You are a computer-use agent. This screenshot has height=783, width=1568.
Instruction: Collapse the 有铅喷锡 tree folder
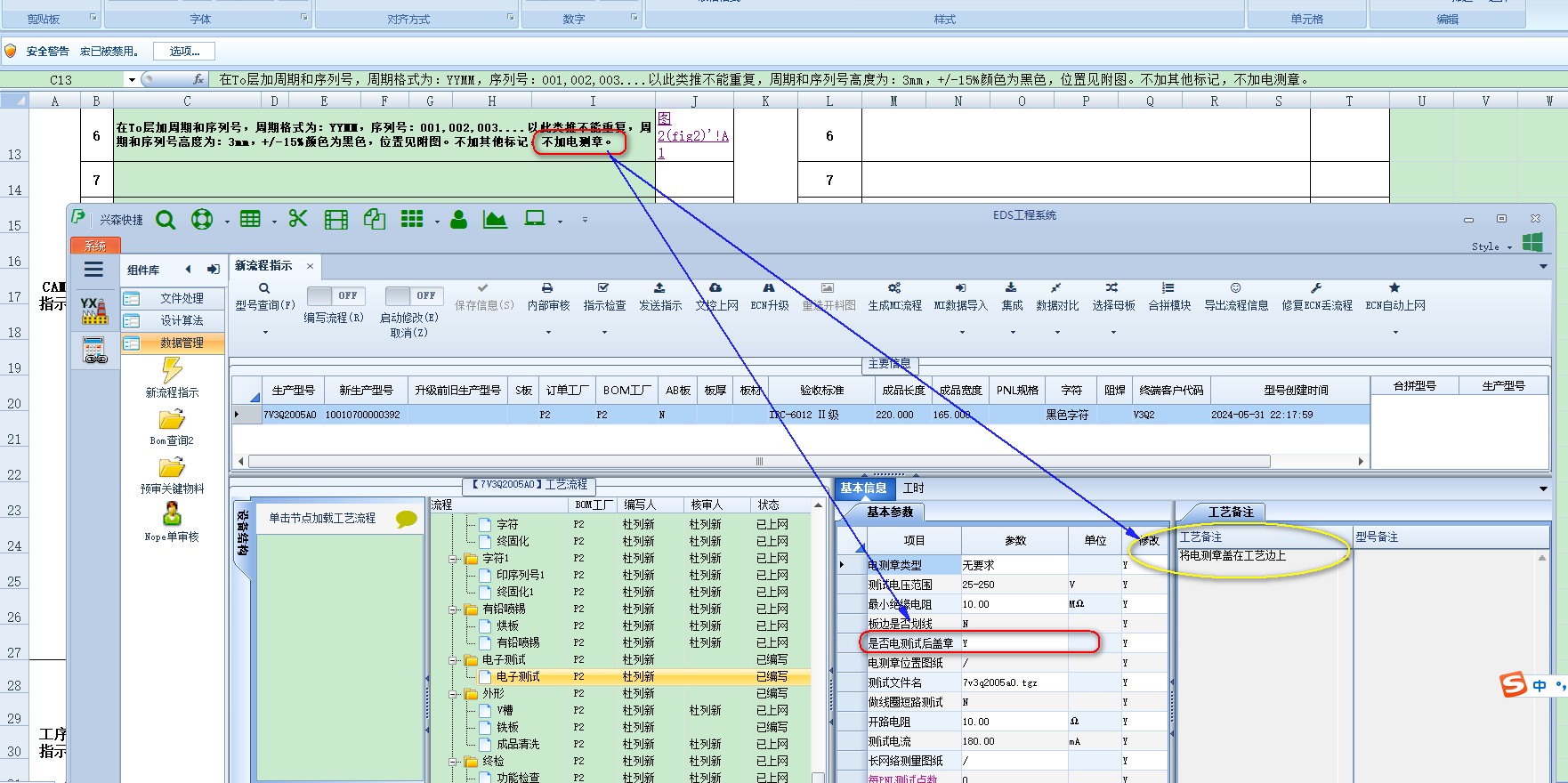click(x=453, y=609)
